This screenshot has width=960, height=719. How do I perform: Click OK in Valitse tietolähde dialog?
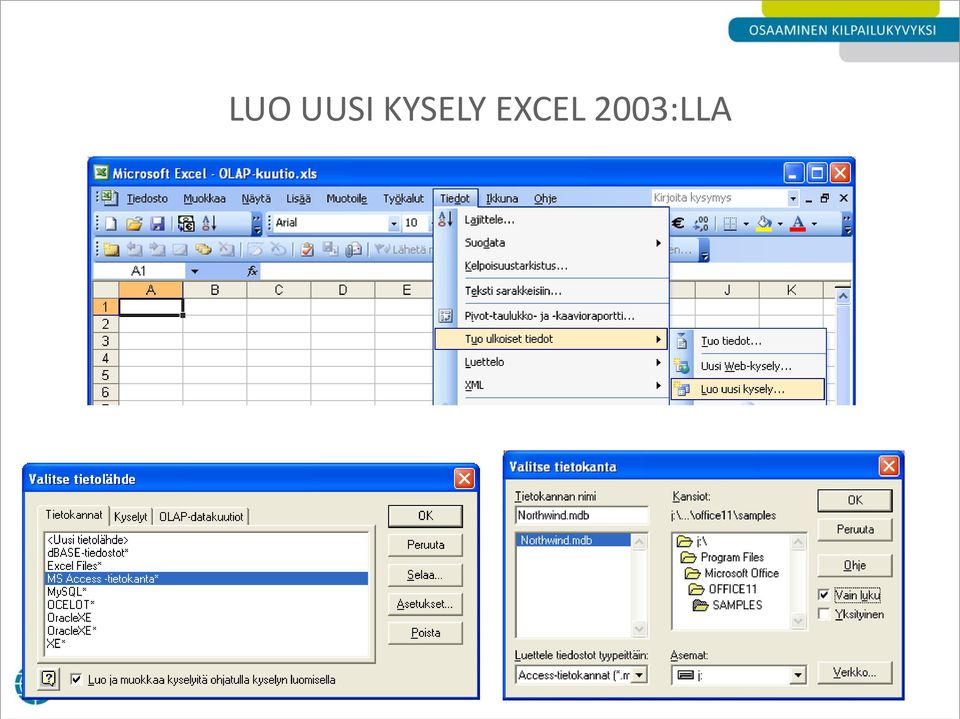(x=426, y=516)
